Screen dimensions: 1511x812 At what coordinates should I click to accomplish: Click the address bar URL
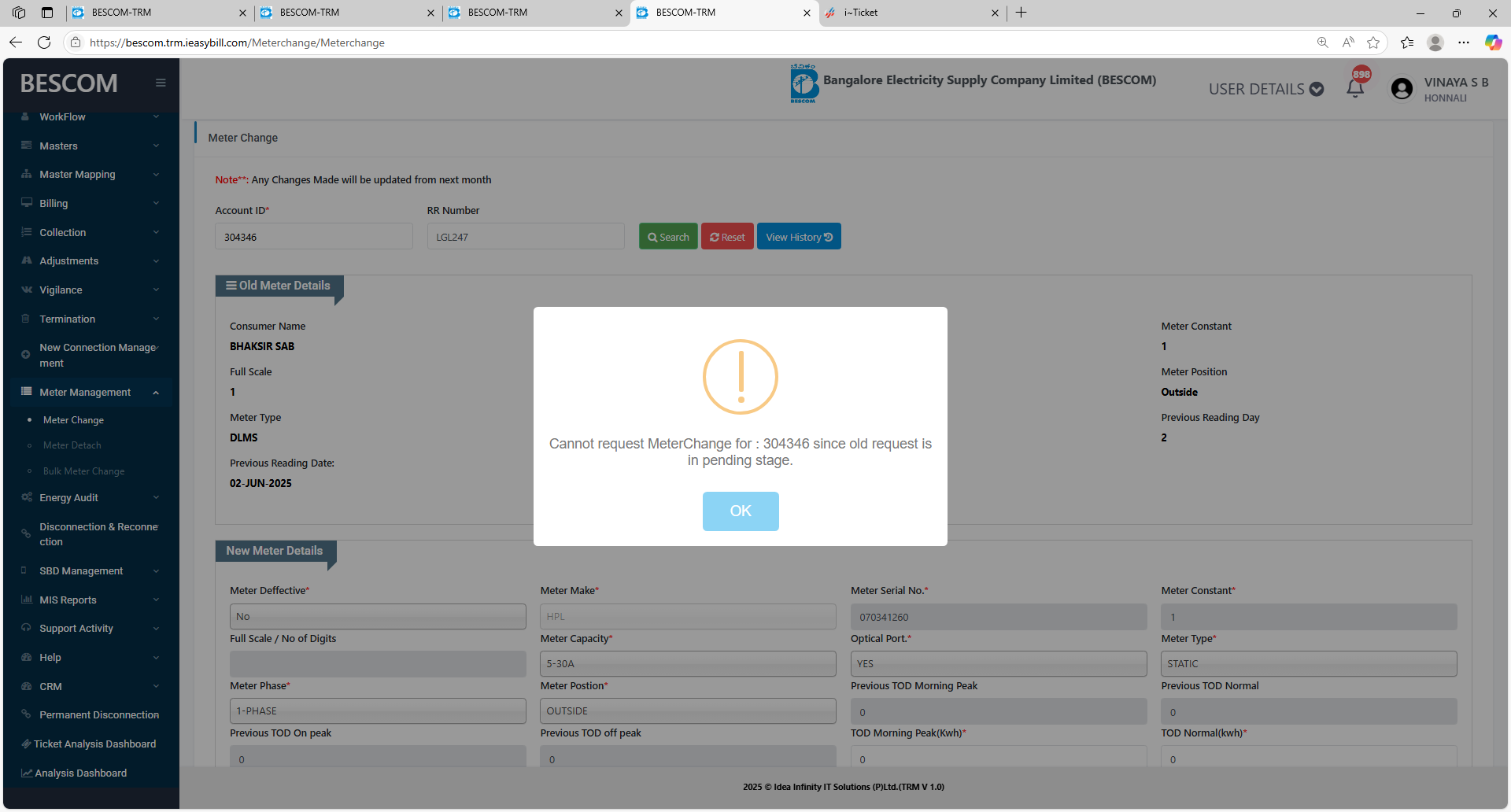point(237,42)
